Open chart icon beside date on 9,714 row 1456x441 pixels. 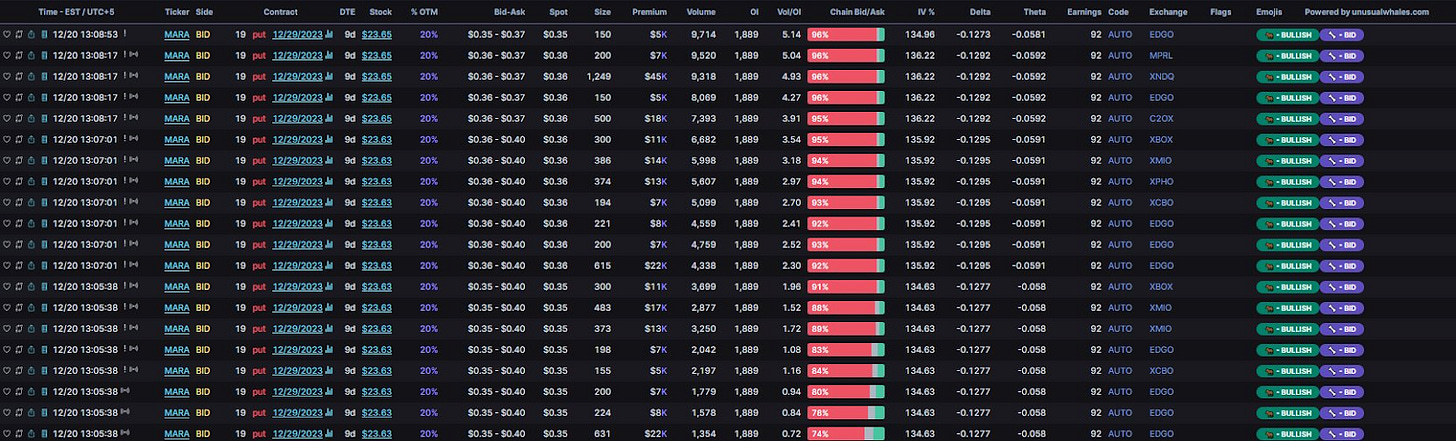[329, 34]
